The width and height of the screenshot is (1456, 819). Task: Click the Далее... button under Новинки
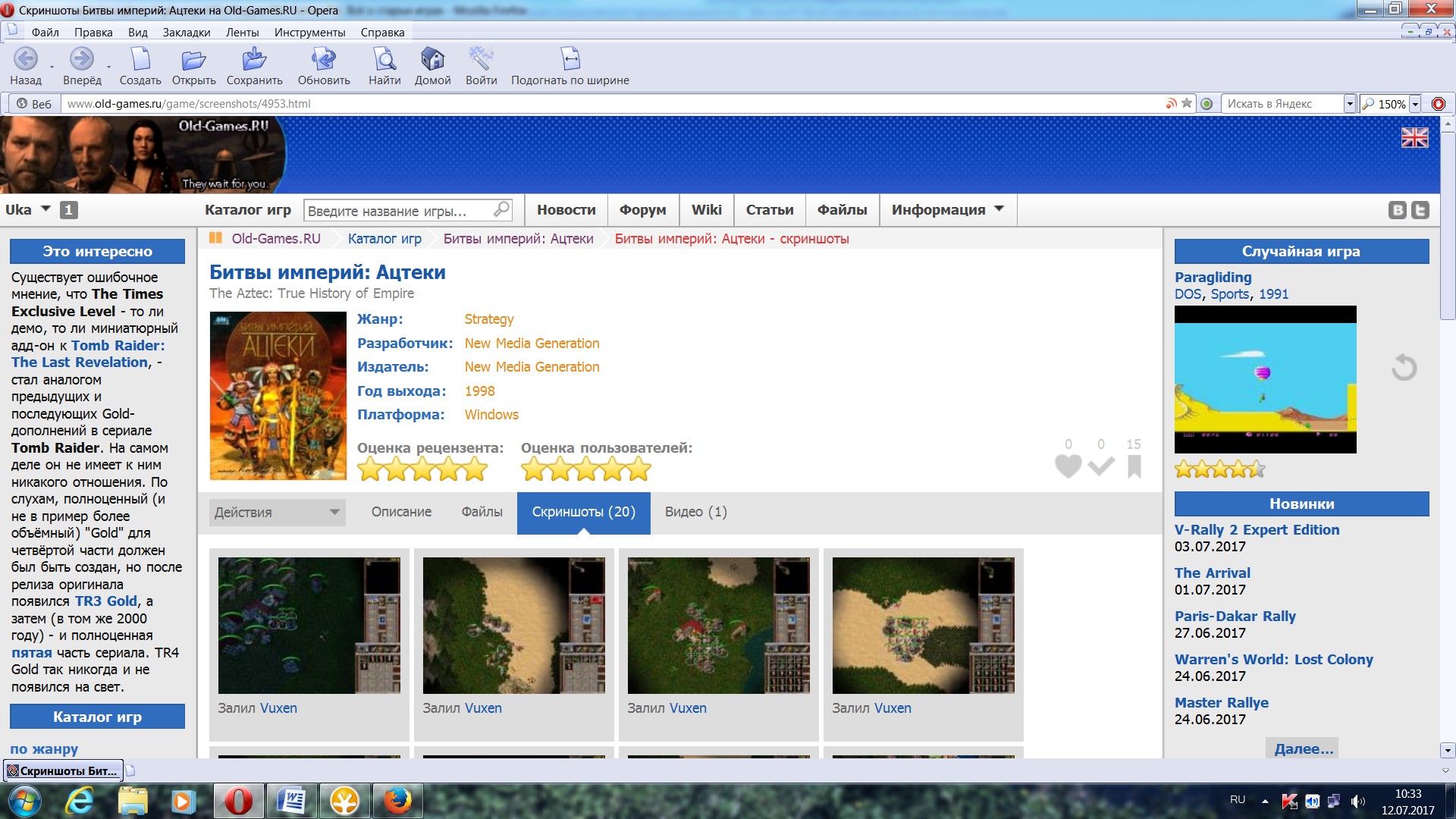coord(1302,748)
